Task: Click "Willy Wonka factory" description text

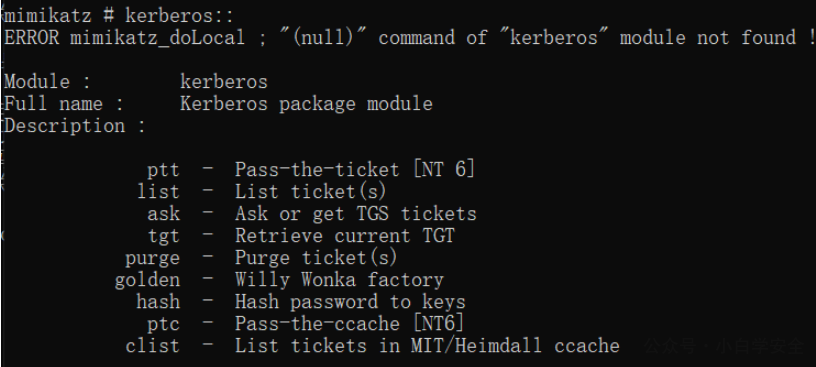Action: click(x=339, y=280)
